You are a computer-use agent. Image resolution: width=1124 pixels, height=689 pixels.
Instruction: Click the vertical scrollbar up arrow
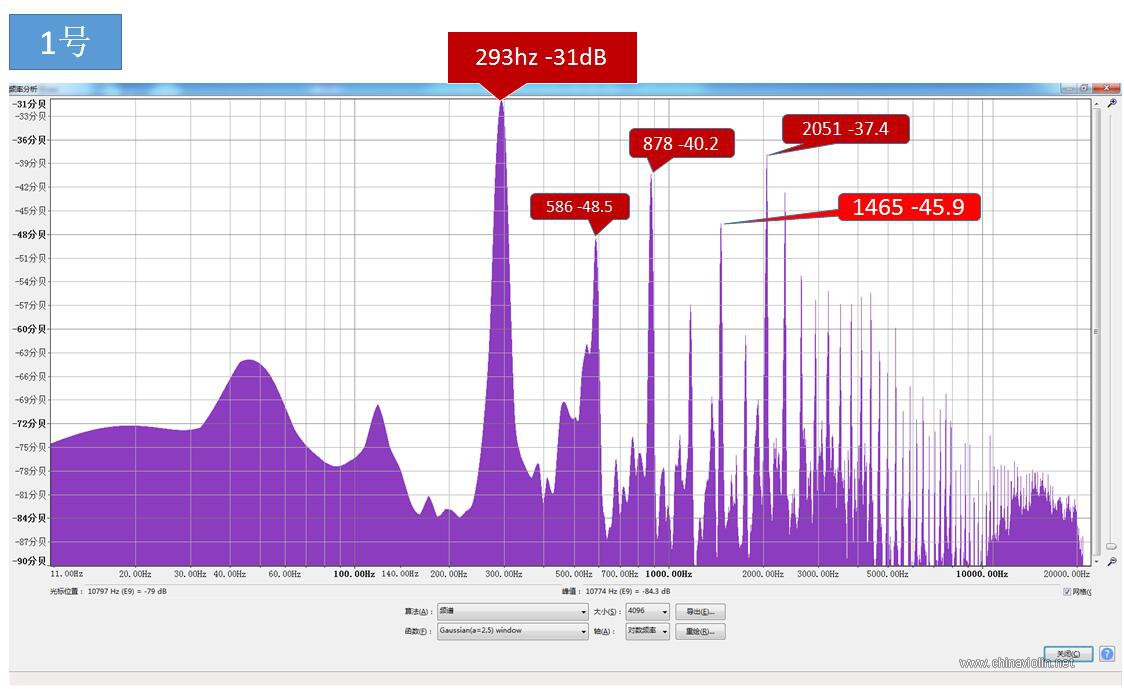click(x=1096, y=104)
